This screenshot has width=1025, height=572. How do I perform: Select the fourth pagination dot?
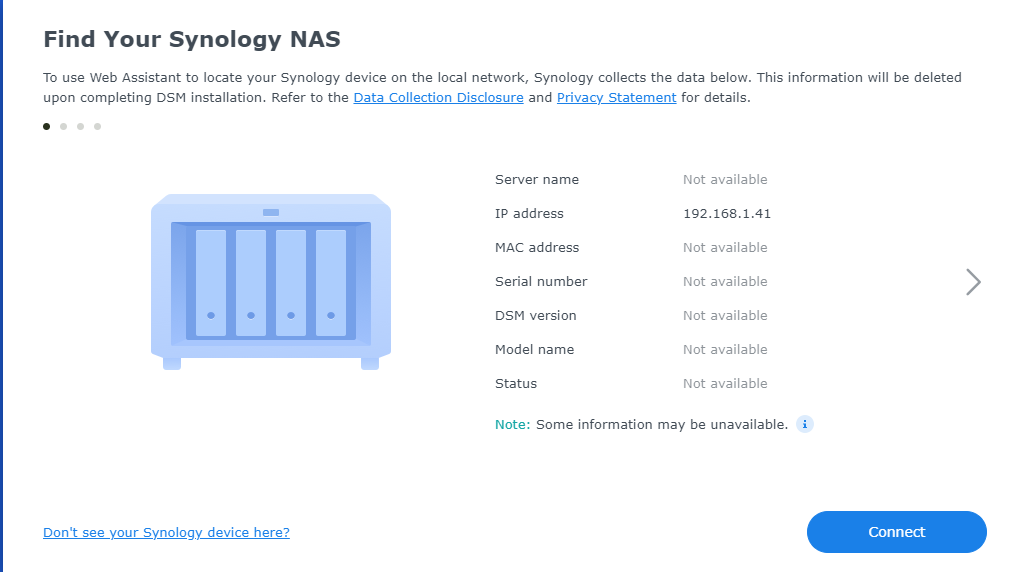98,126
